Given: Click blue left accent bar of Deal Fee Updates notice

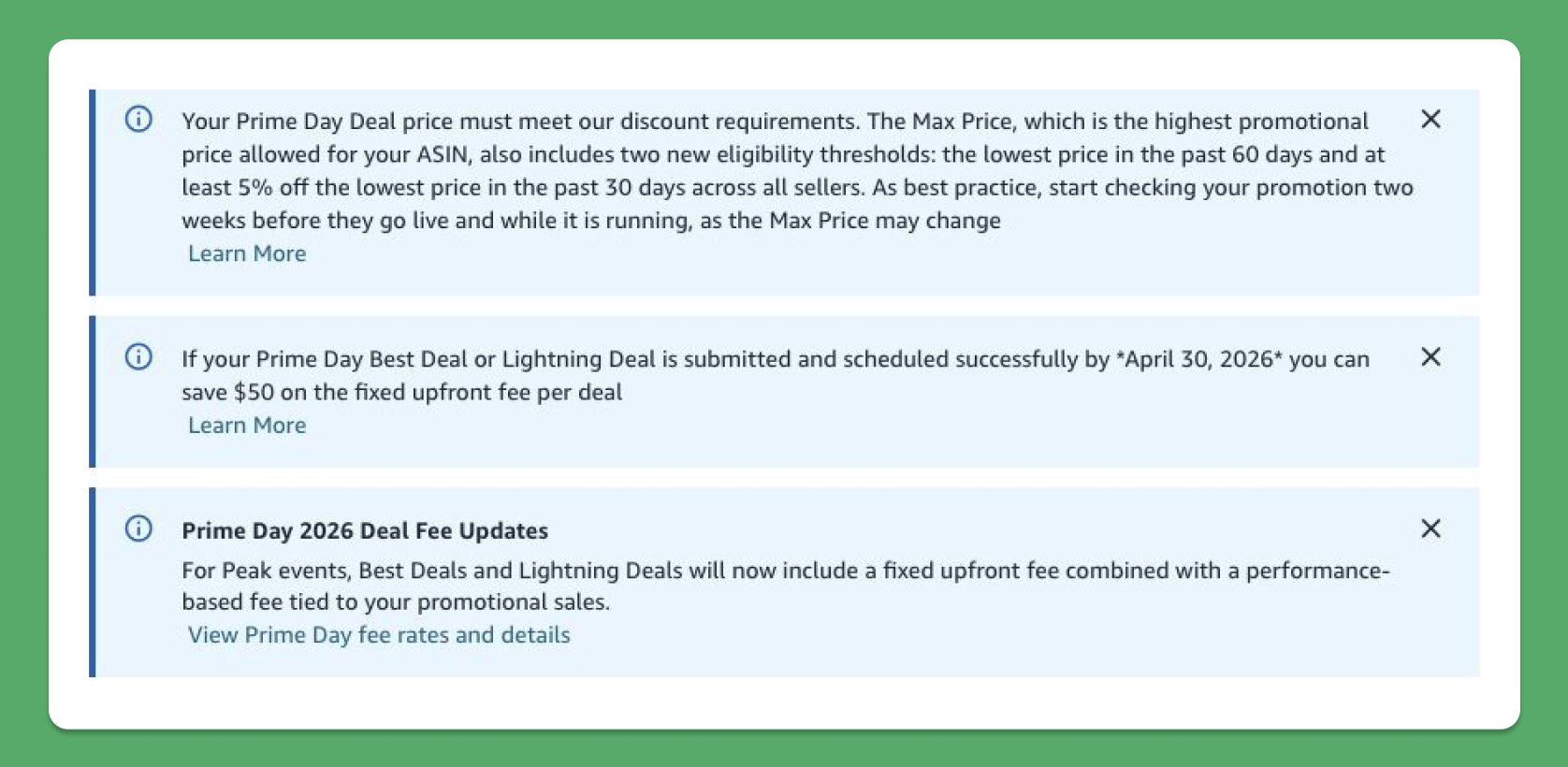Looking at the screenshot, I should (93, 582).
